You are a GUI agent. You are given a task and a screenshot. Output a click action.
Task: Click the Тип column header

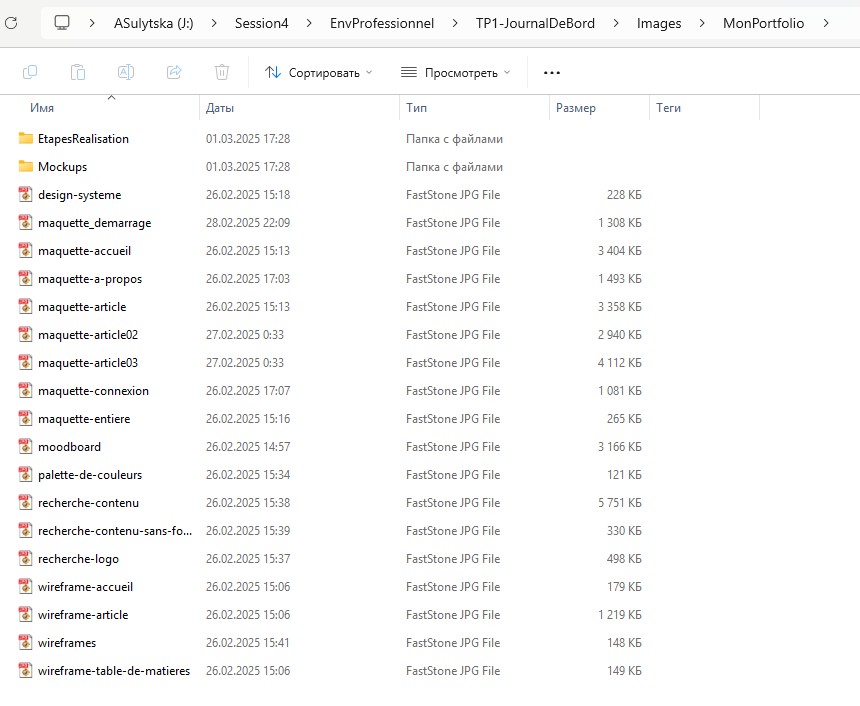[417, 107]
